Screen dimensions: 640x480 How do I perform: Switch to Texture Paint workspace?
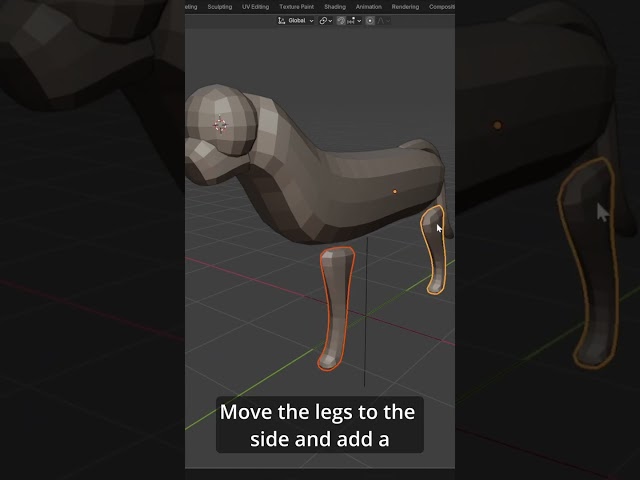[x=297, y=7]
